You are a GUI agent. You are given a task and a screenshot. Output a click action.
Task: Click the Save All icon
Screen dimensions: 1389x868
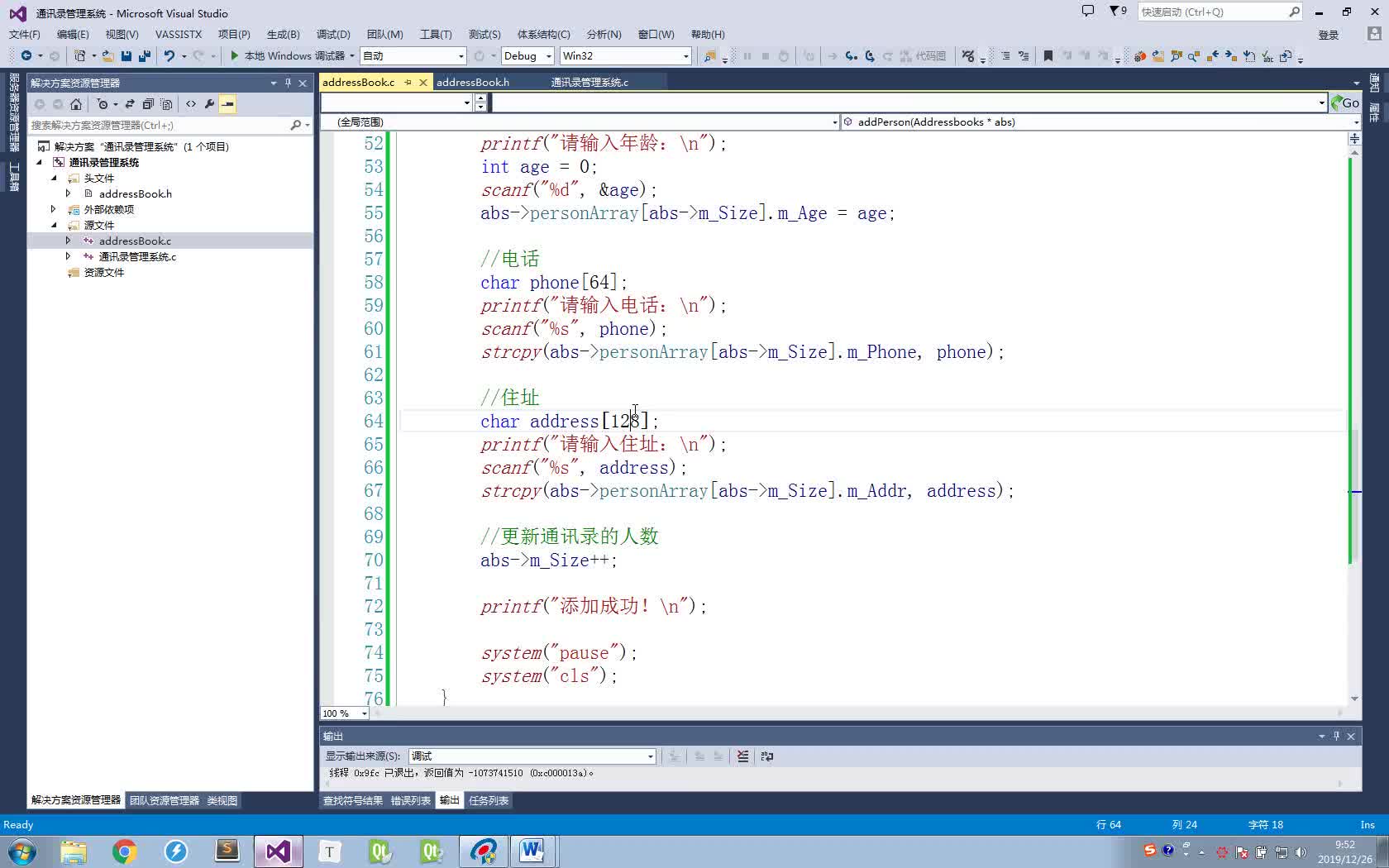(144, 55)
